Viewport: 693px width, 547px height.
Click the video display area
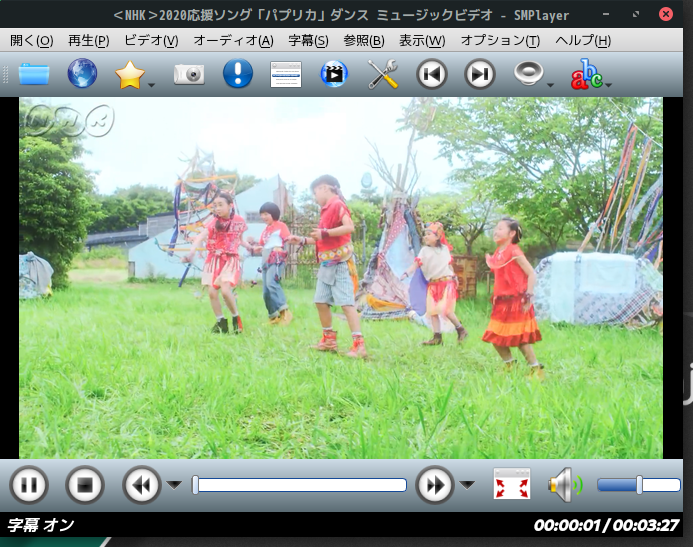pyautogui.click(x=341, y=278)
